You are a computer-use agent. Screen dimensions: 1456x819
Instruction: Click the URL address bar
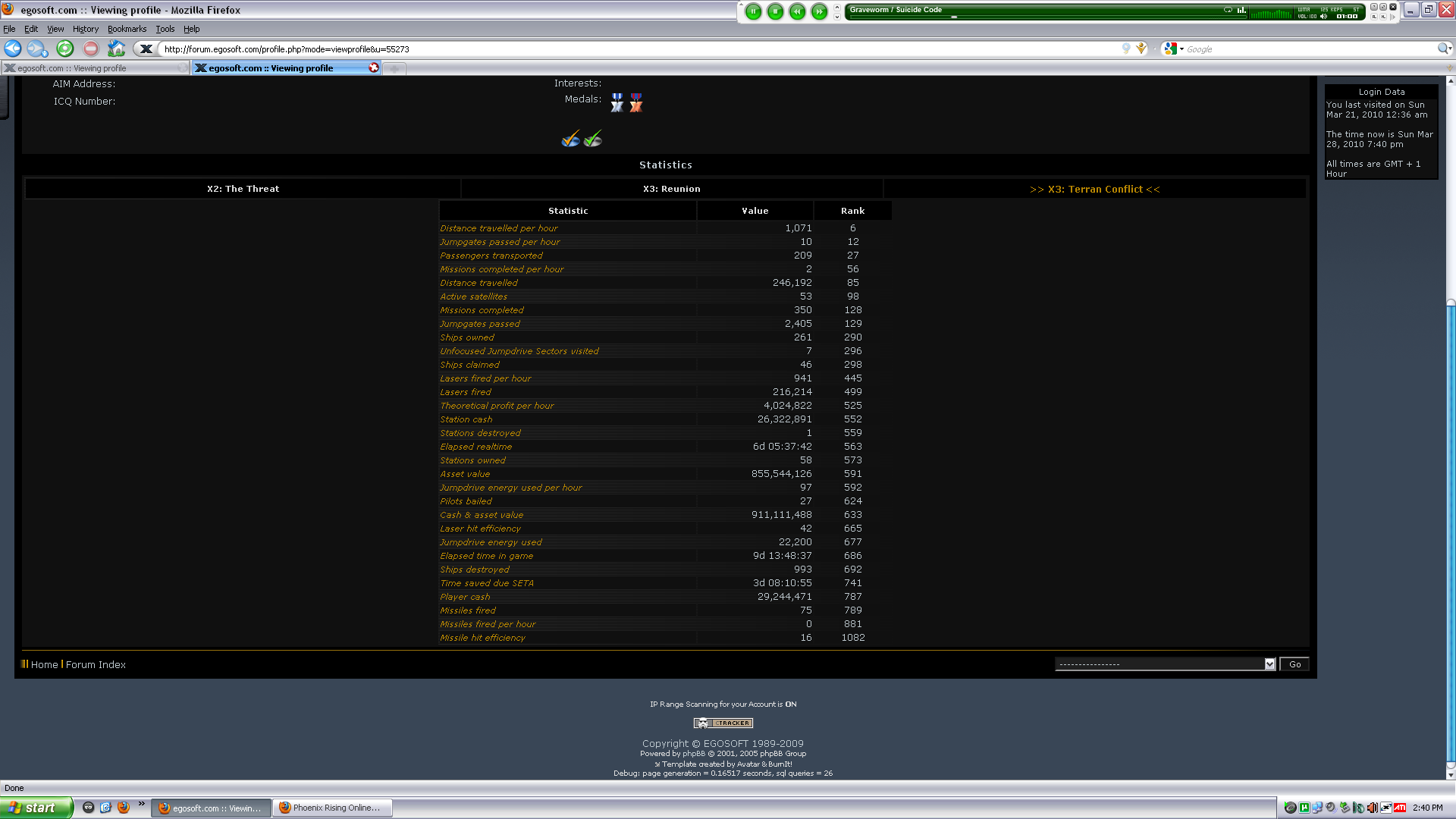tap(637, 49)
